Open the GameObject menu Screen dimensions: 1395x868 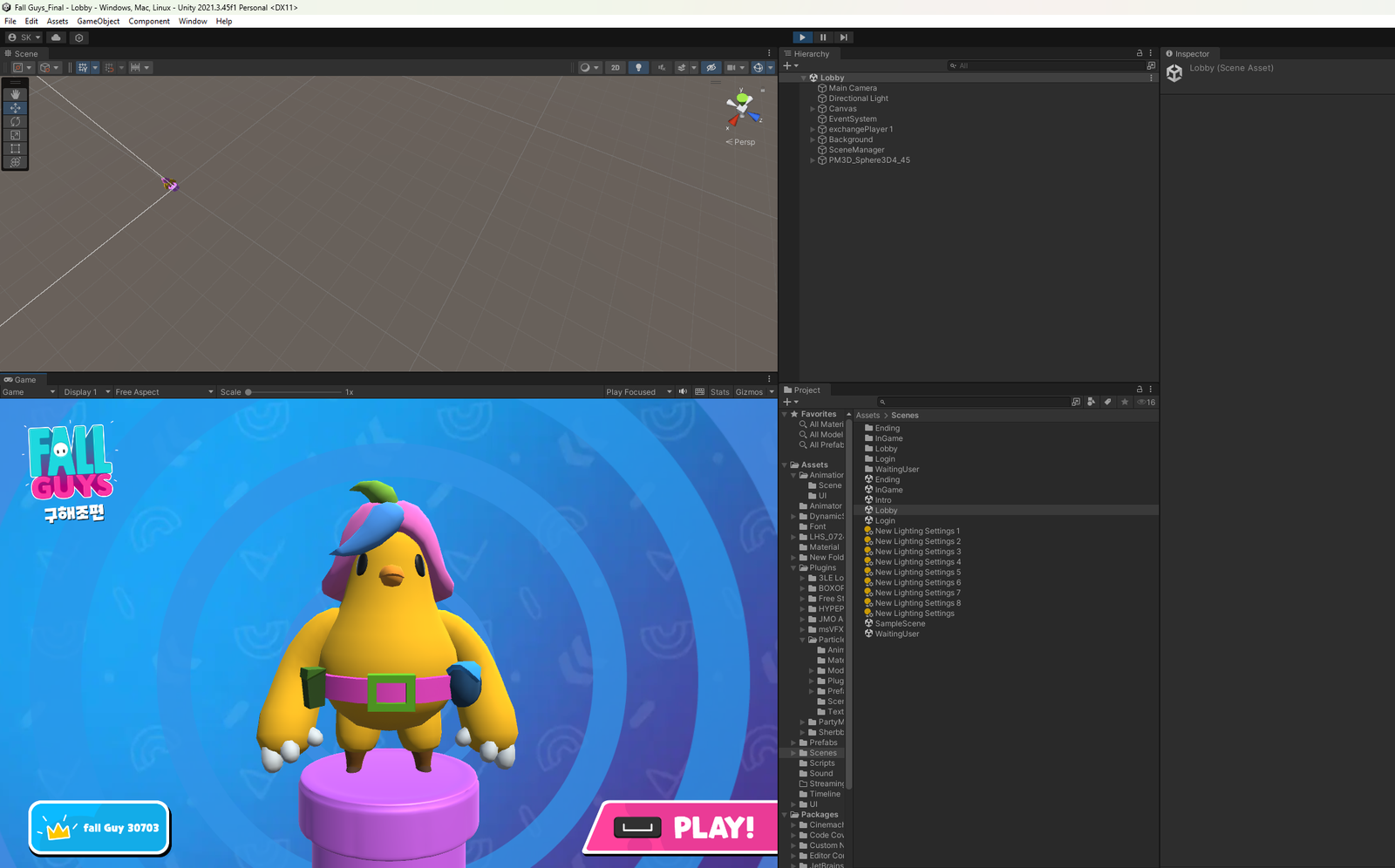(x=99, y=21)
